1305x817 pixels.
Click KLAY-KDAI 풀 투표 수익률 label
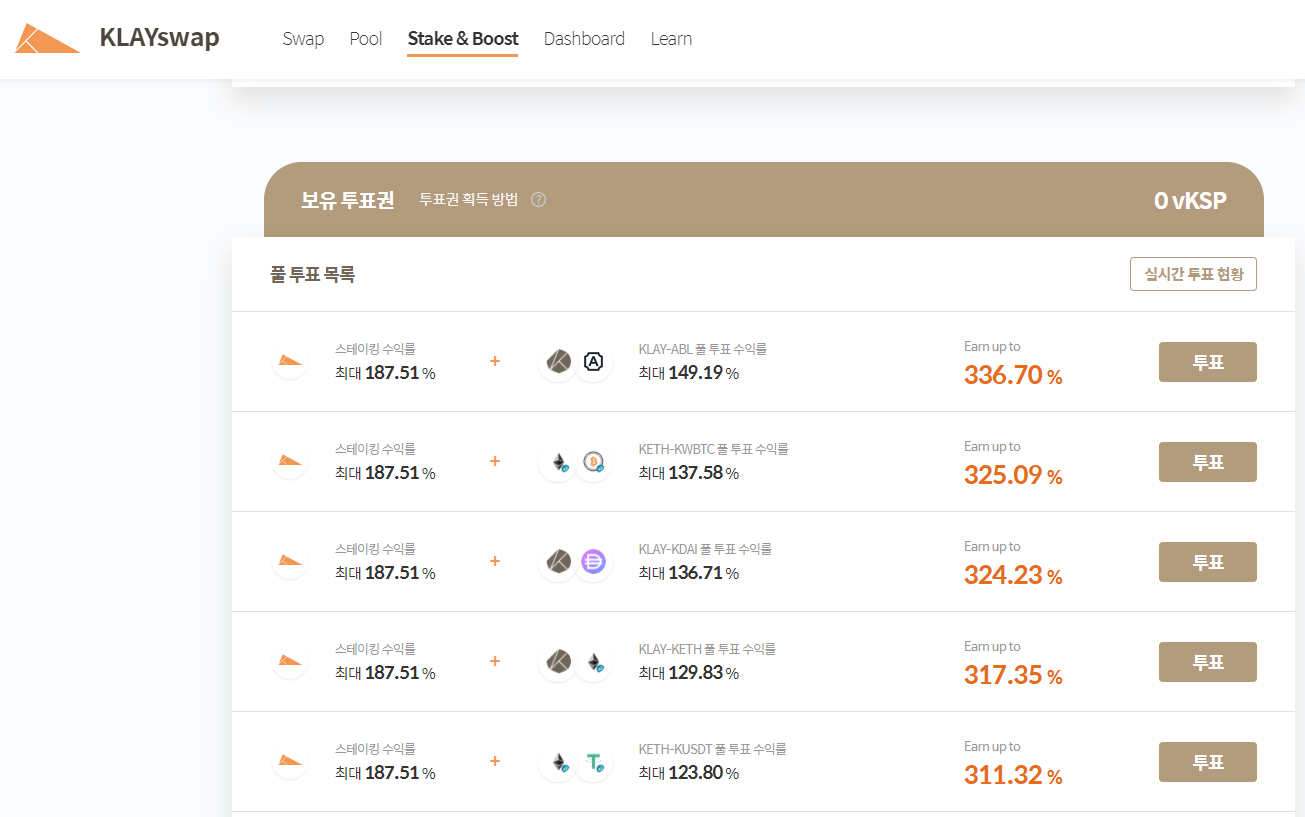[705, 549]
